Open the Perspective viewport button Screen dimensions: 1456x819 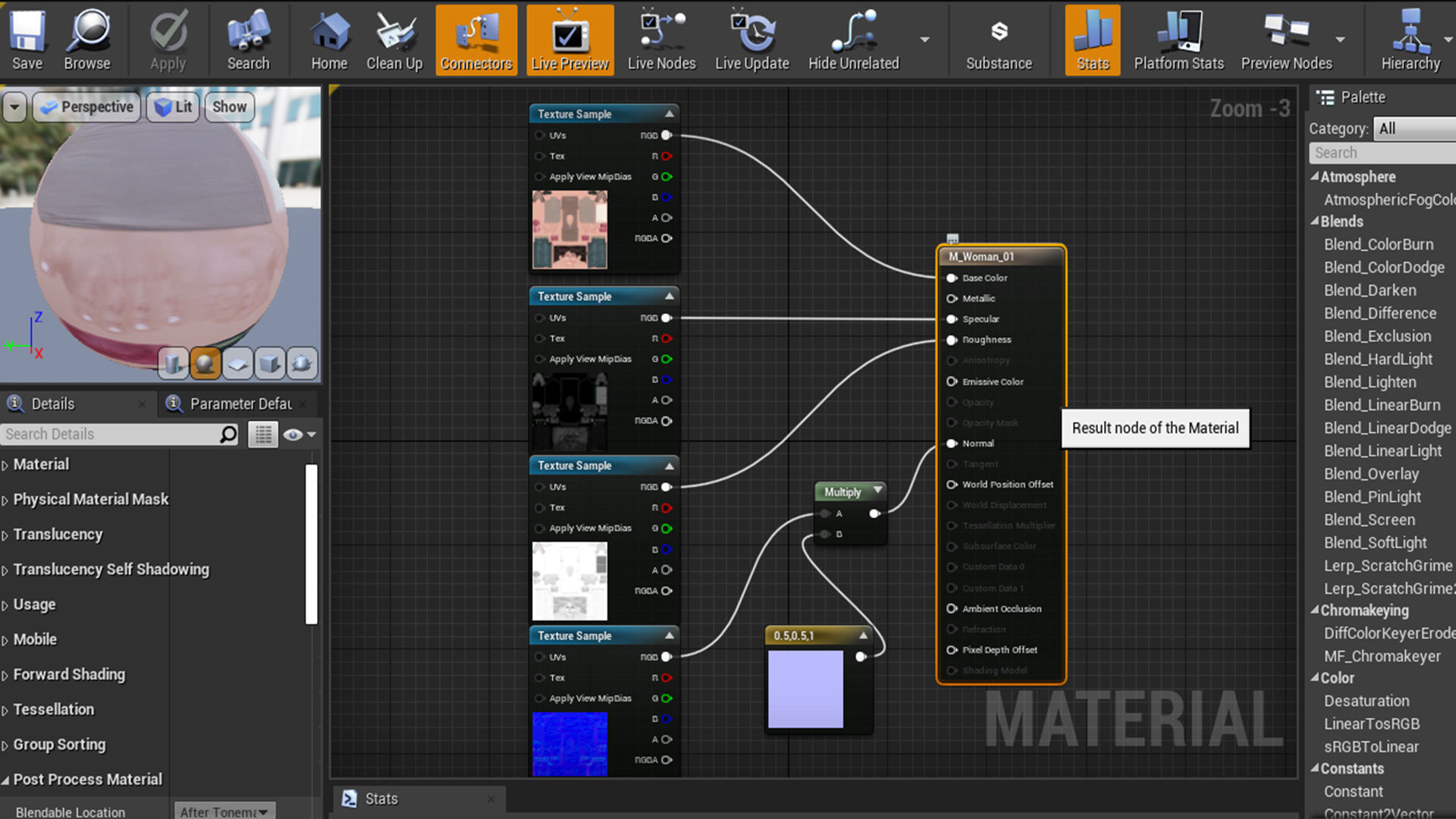(x=86, y=107)
